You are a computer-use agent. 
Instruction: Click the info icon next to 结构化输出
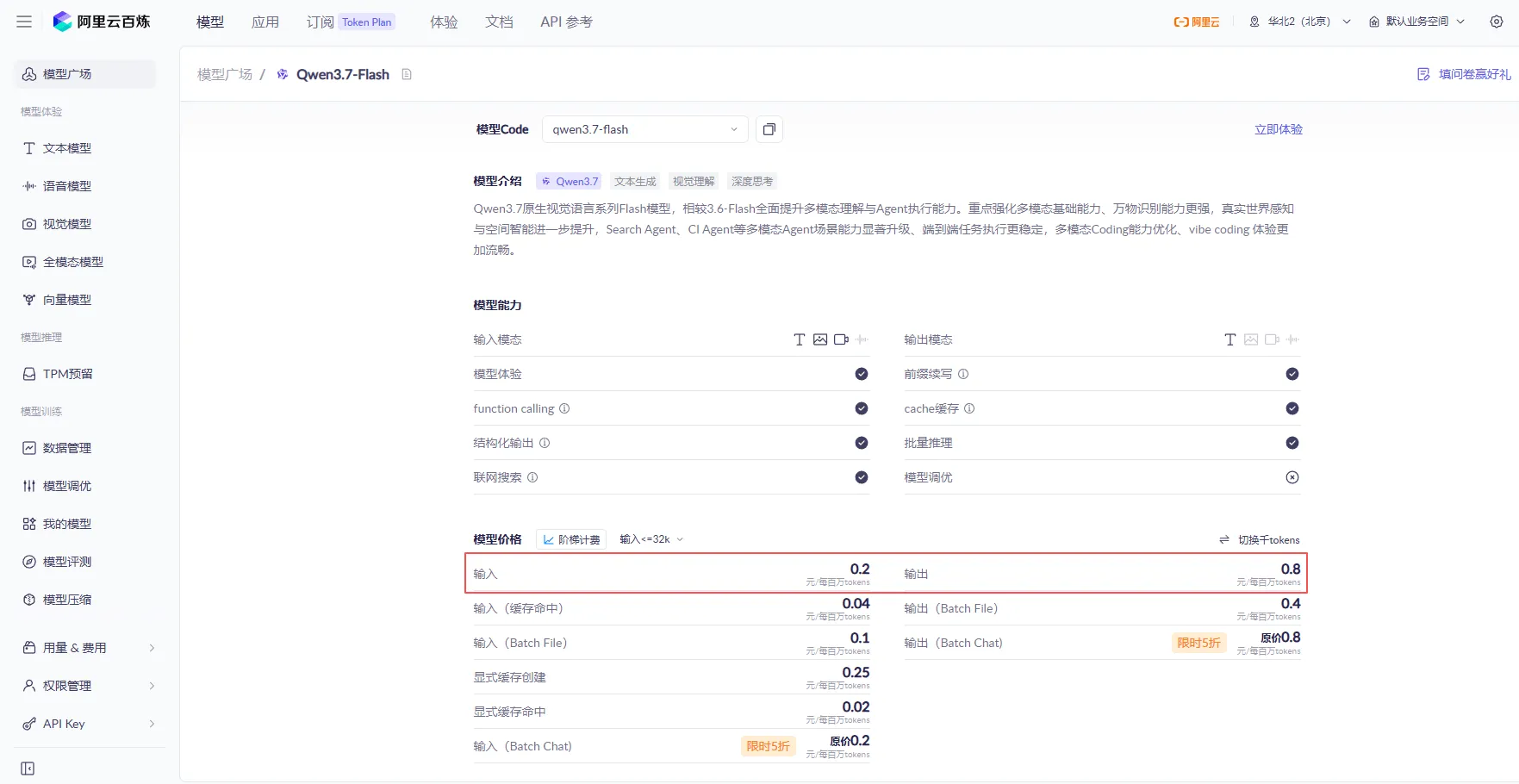545,443
